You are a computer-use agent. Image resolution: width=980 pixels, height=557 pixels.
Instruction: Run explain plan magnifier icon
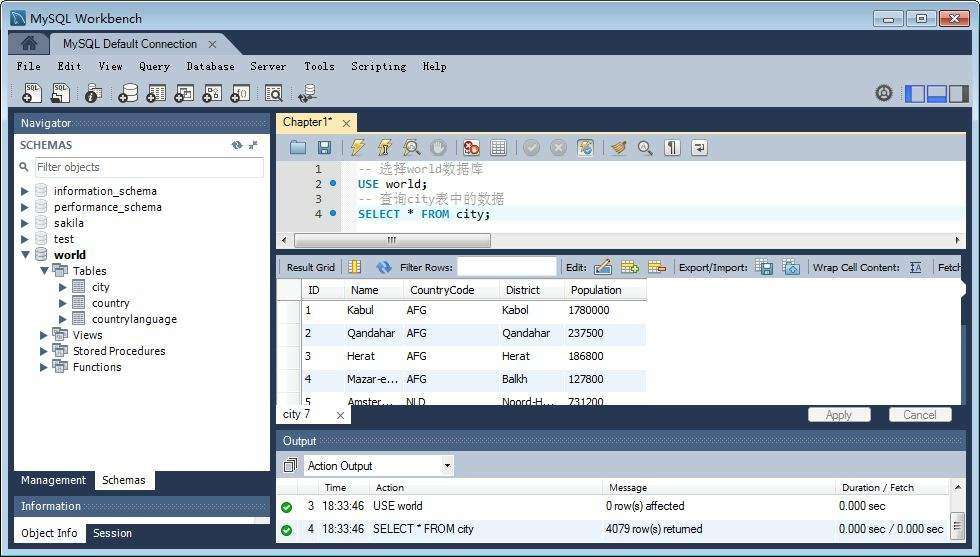pos(411,148)
